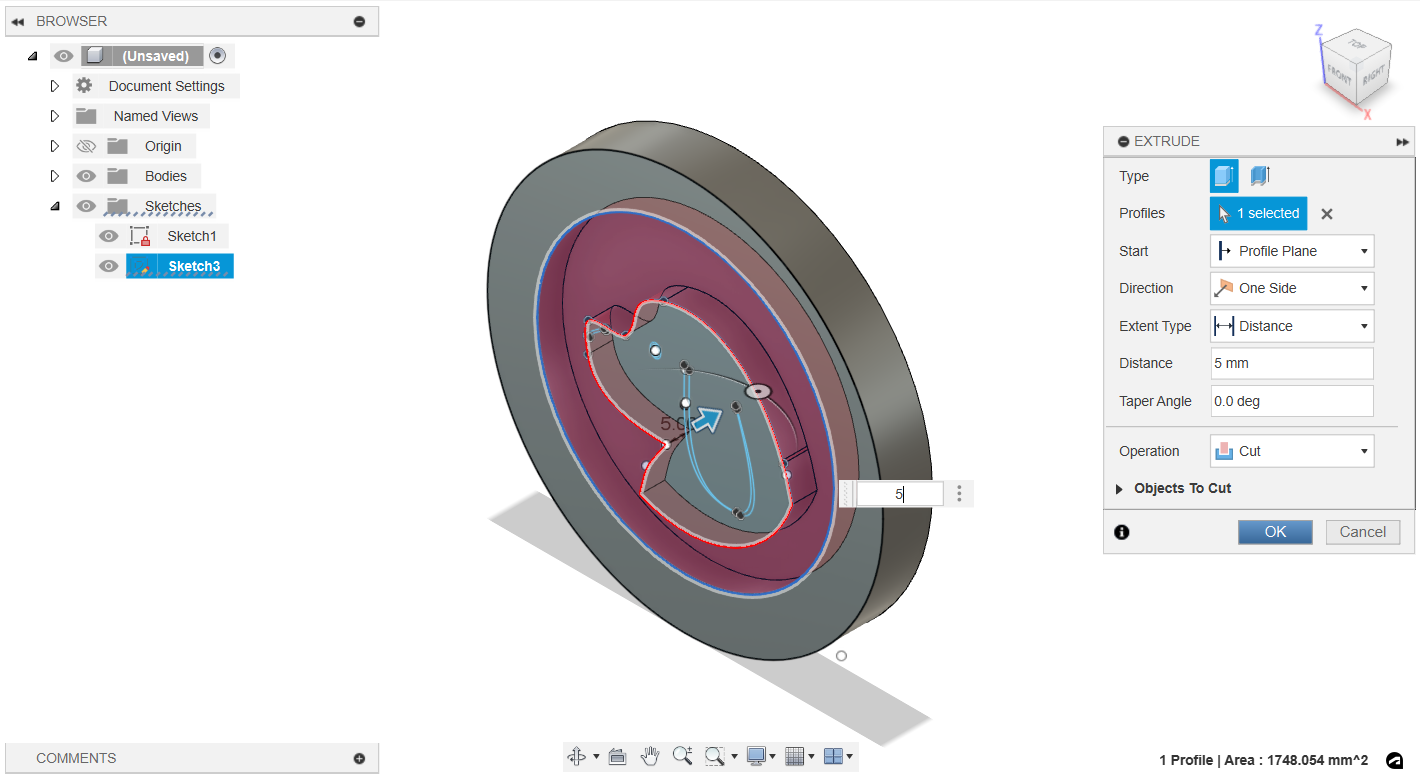Click the Sketch1 locked sketch icon

(140, 236)
